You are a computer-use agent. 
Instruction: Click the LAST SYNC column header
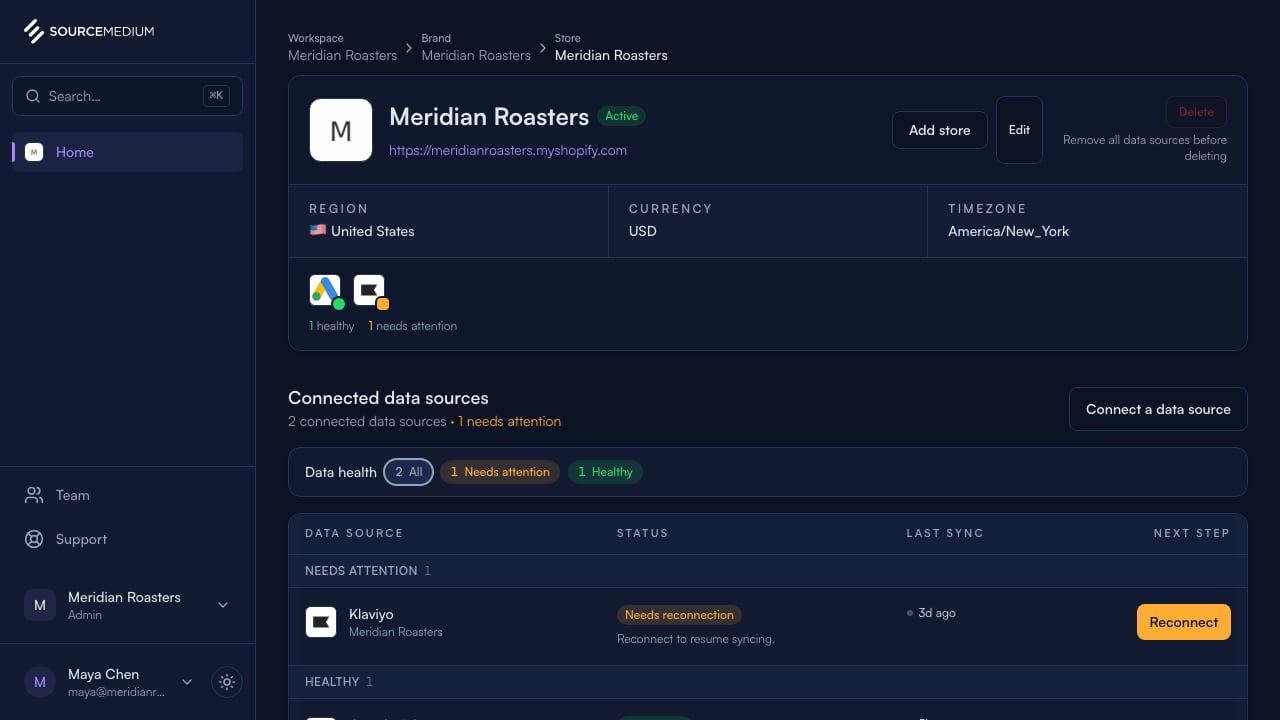pyautogui.click(x=945, y=533)
